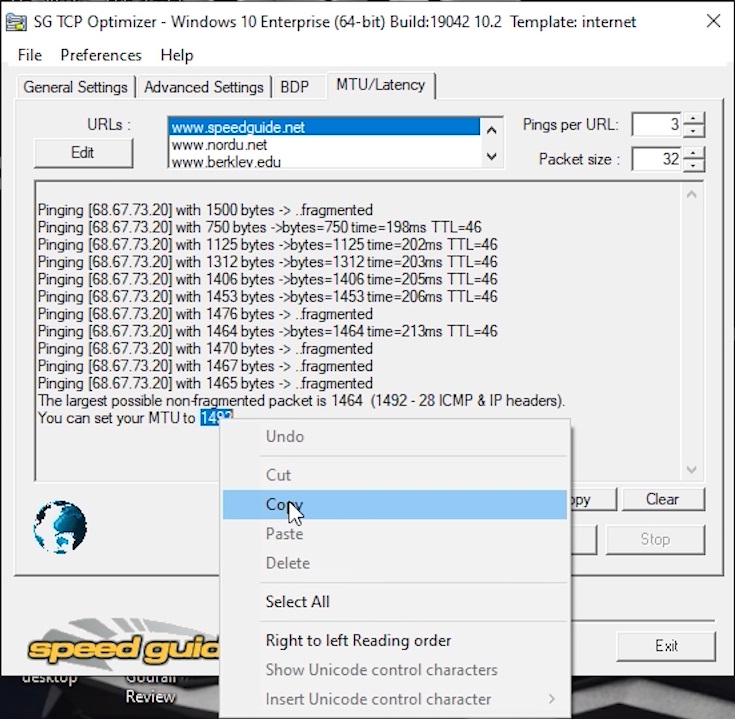Click the line 'Pinging [68.67.73.20] with 1465 bytes'

[205, 383]
